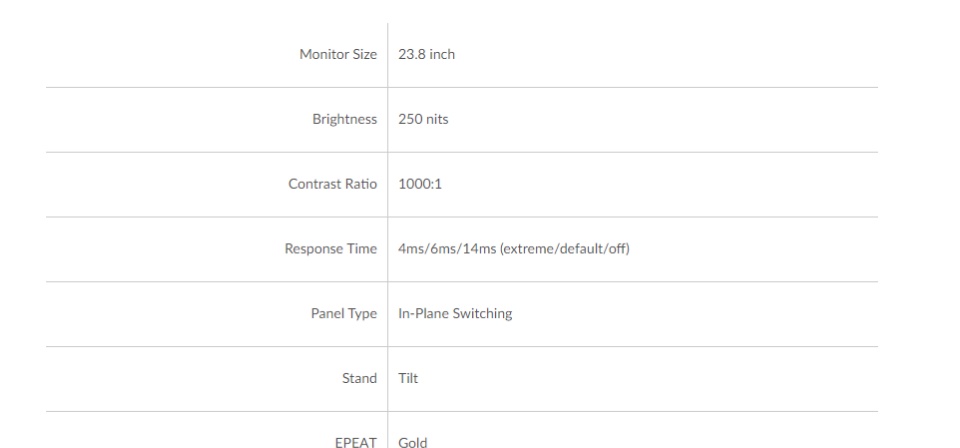Select the Tilt stand value
960x448 pixels.
(408, 378)
